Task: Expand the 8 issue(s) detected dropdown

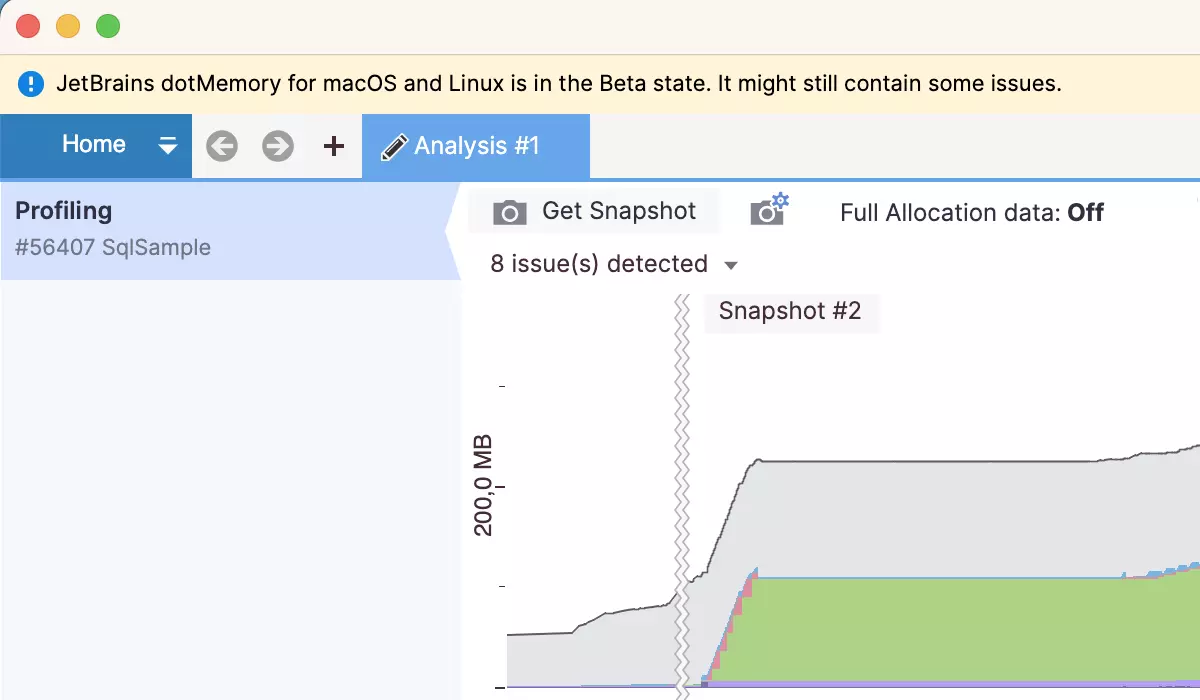Action: 614,265
